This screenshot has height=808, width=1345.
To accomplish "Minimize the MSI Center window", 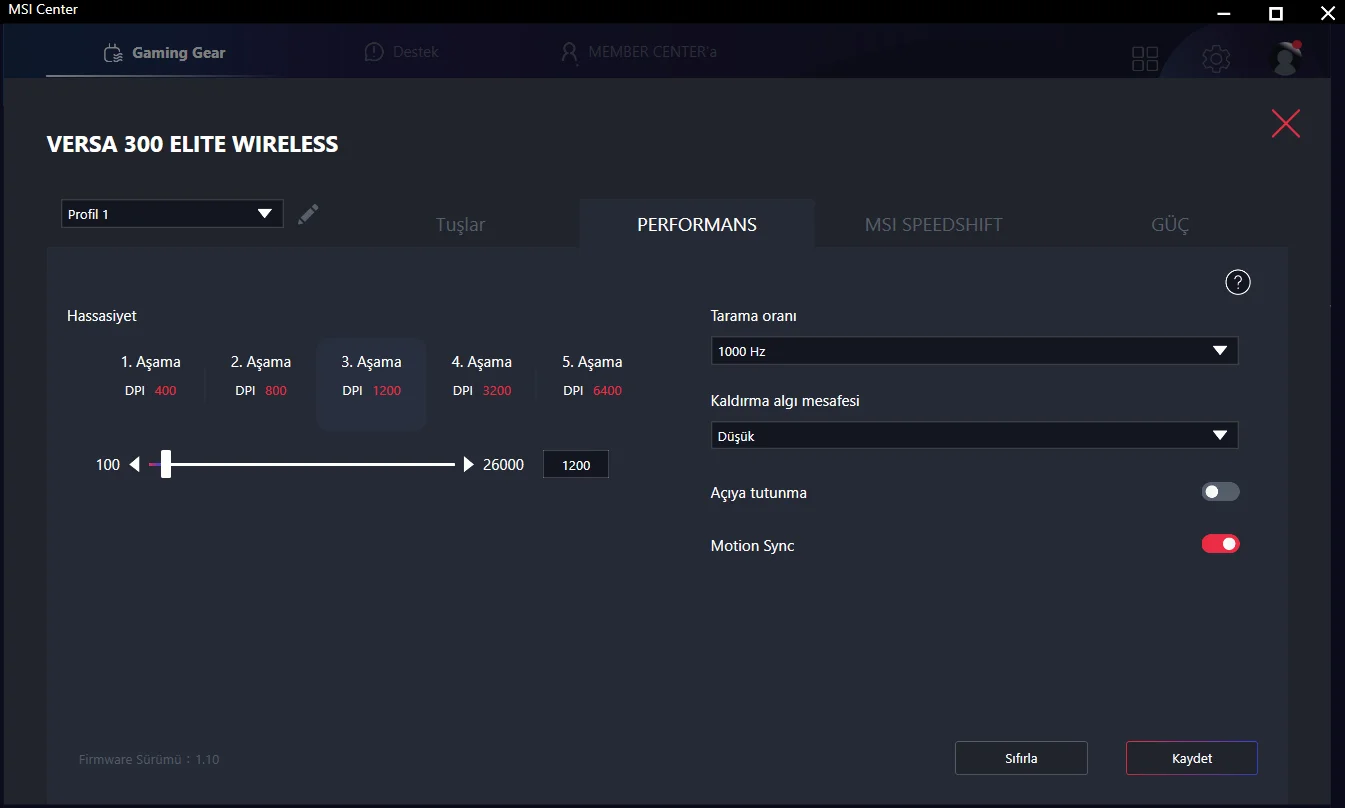I will click(1224, 13).
